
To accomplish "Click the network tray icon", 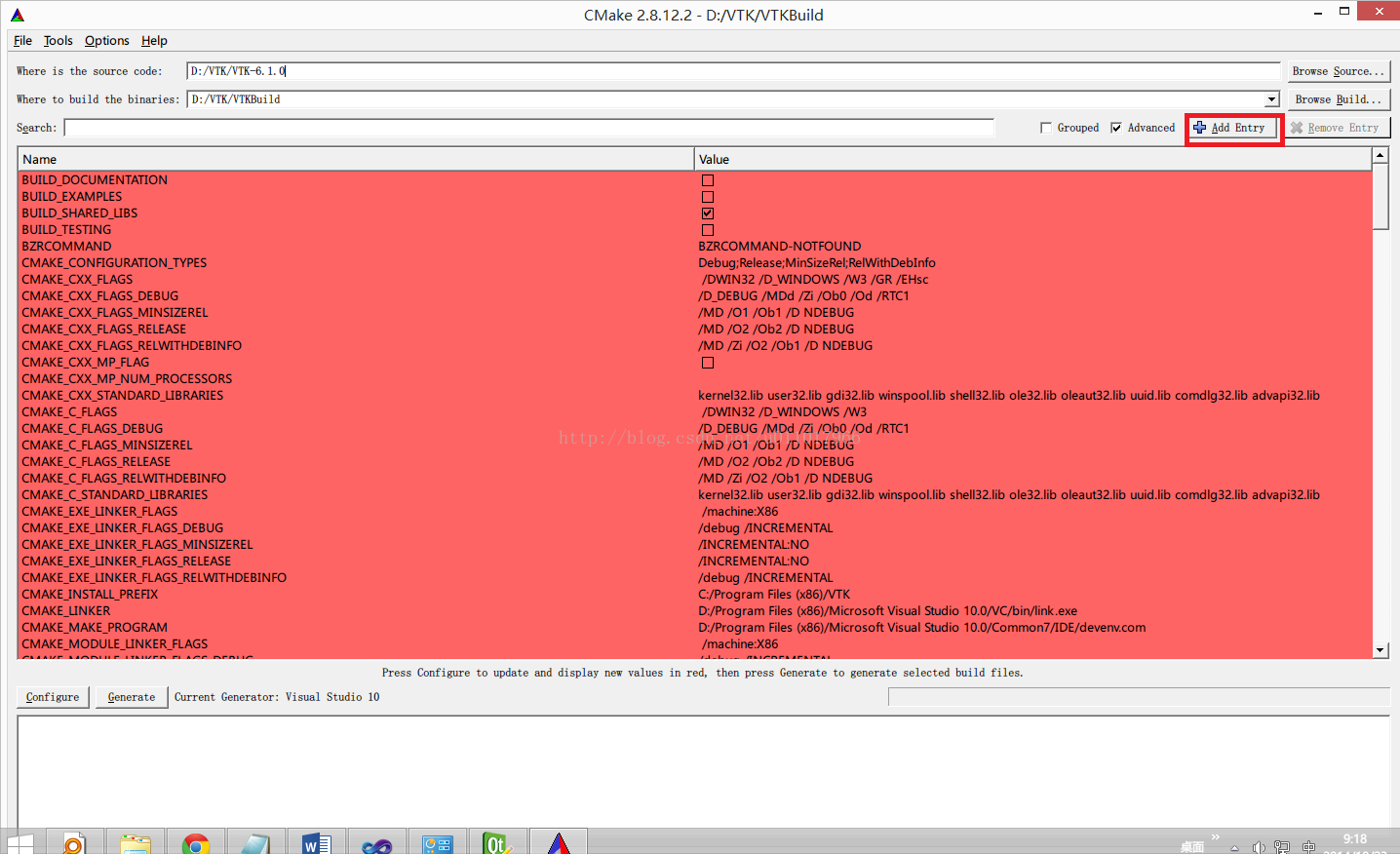I will coord(1282,847).
